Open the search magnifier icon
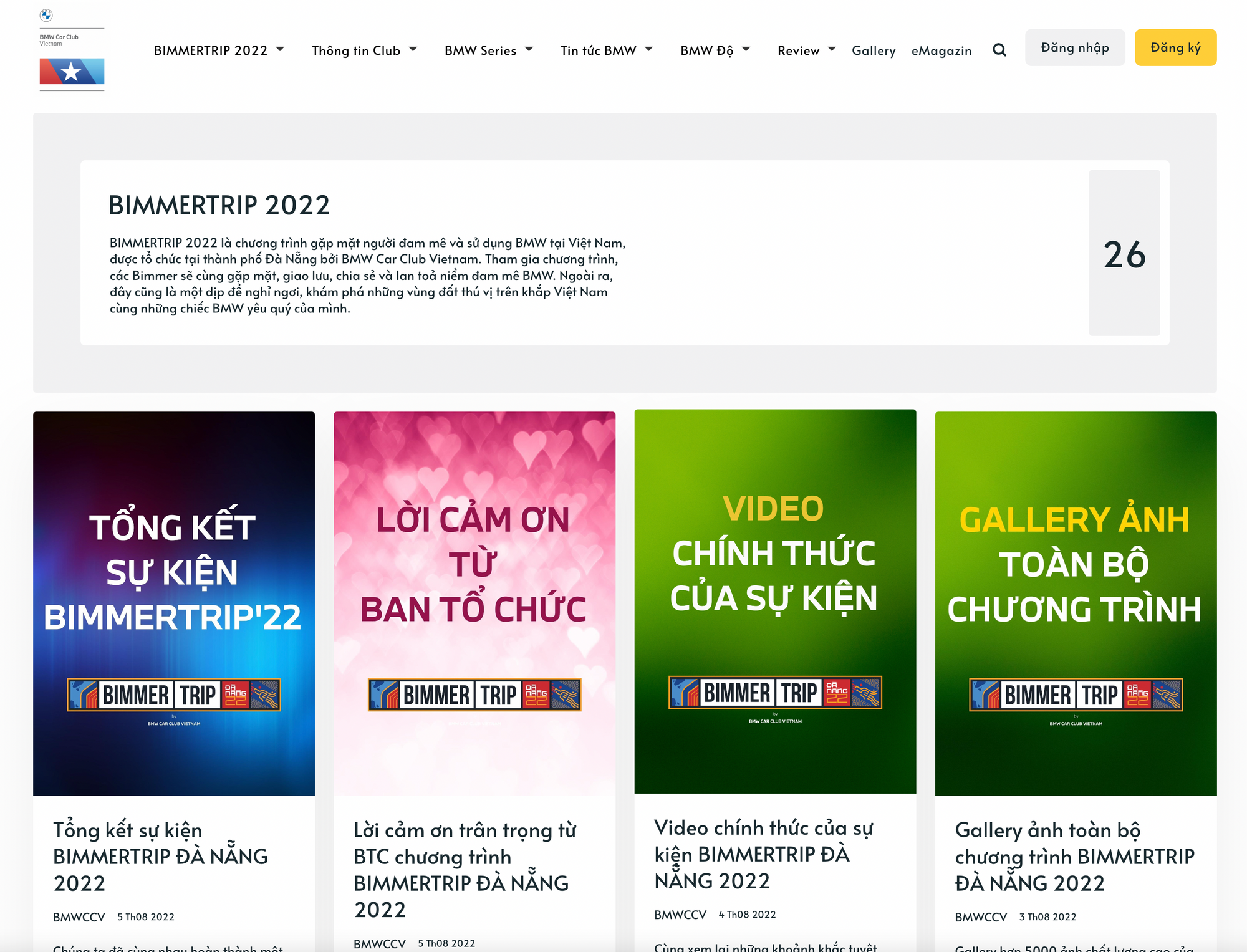1247x952 pixels. click(x=999, y=50)
